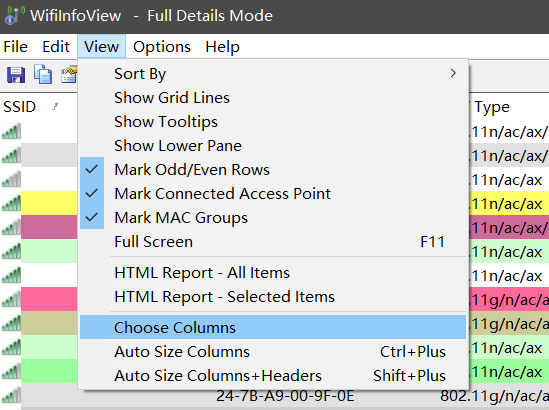This screenshot has width=549, height=410.
Task: Open the Options menu
Action: coord(162,47)
